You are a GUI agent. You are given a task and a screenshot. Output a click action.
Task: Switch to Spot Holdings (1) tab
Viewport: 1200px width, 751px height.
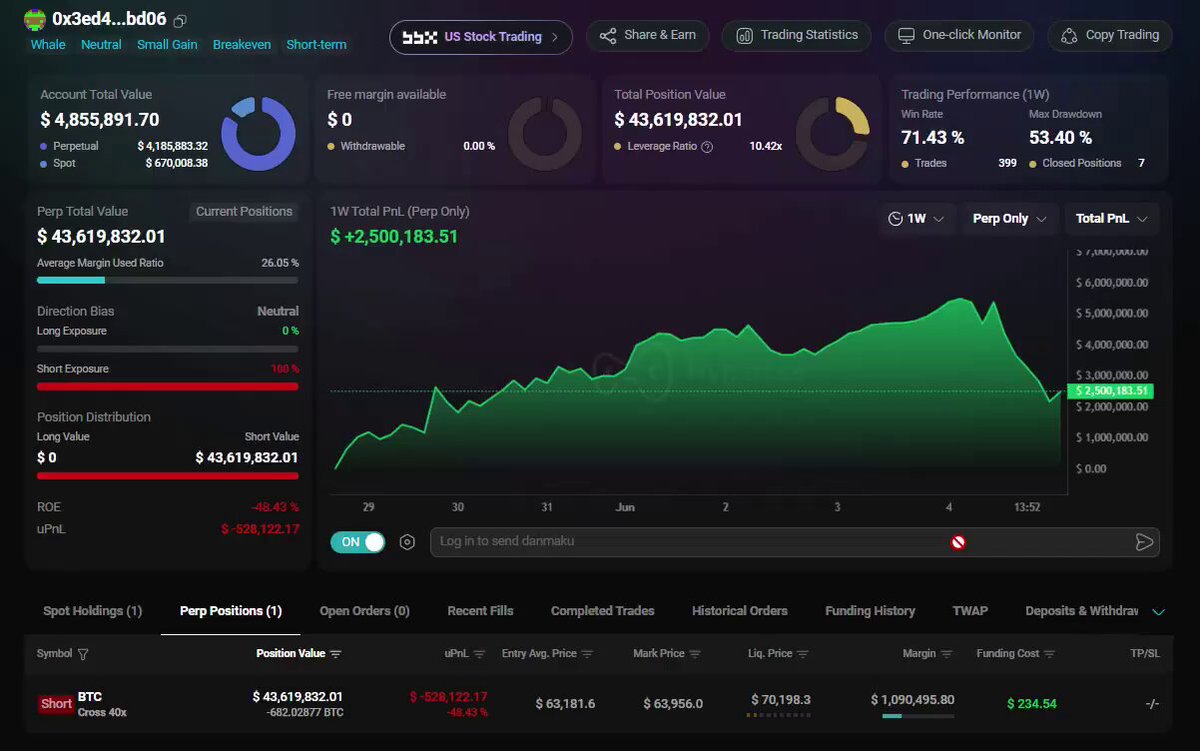tap(93, 611)
